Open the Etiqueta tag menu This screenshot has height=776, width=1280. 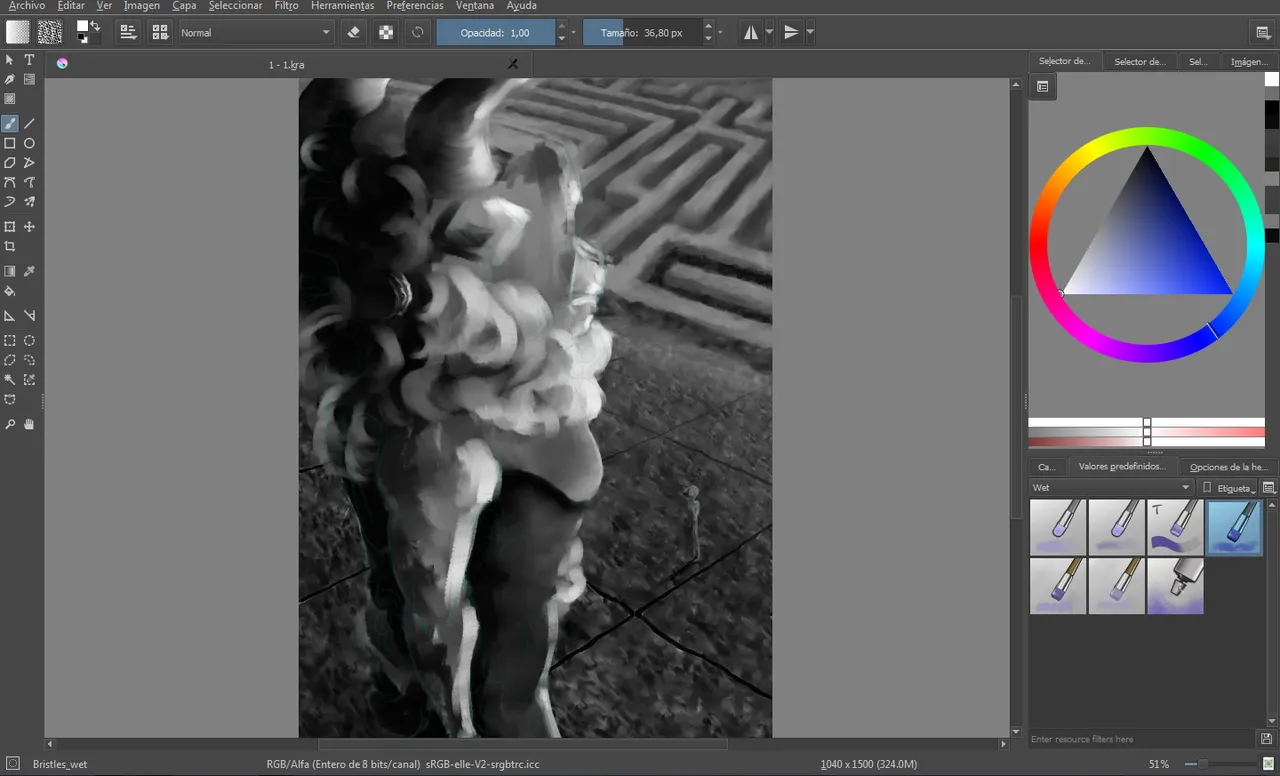[x=1229, y=488]
